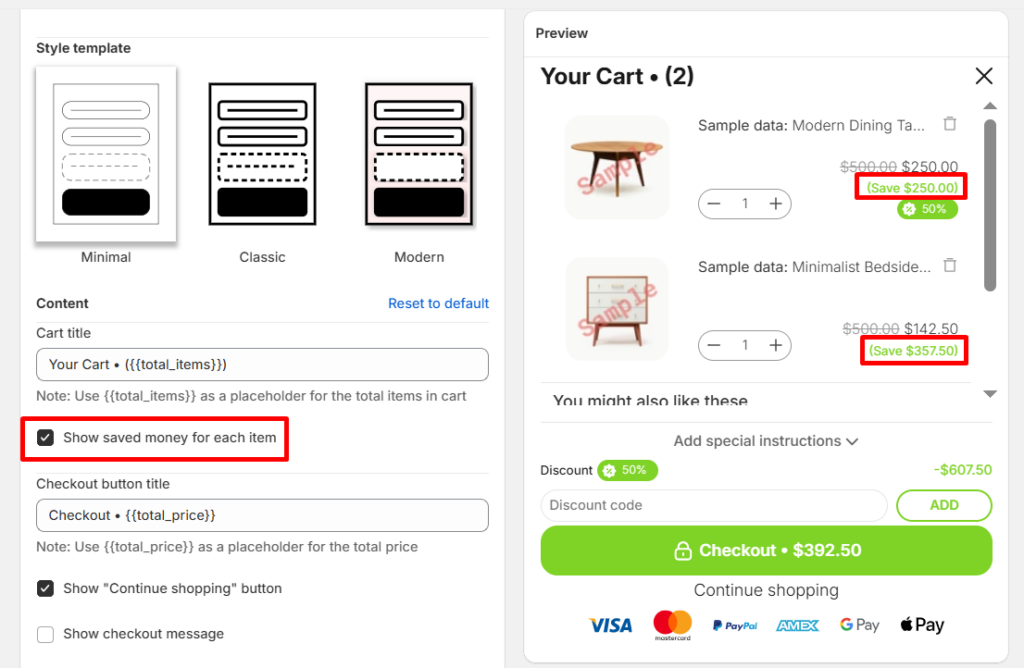Toggle 'Show saved money for each item' checkbox
The width and height of the screenshot is (1024, 668).
pyautogui.click(x=45, y=437)
